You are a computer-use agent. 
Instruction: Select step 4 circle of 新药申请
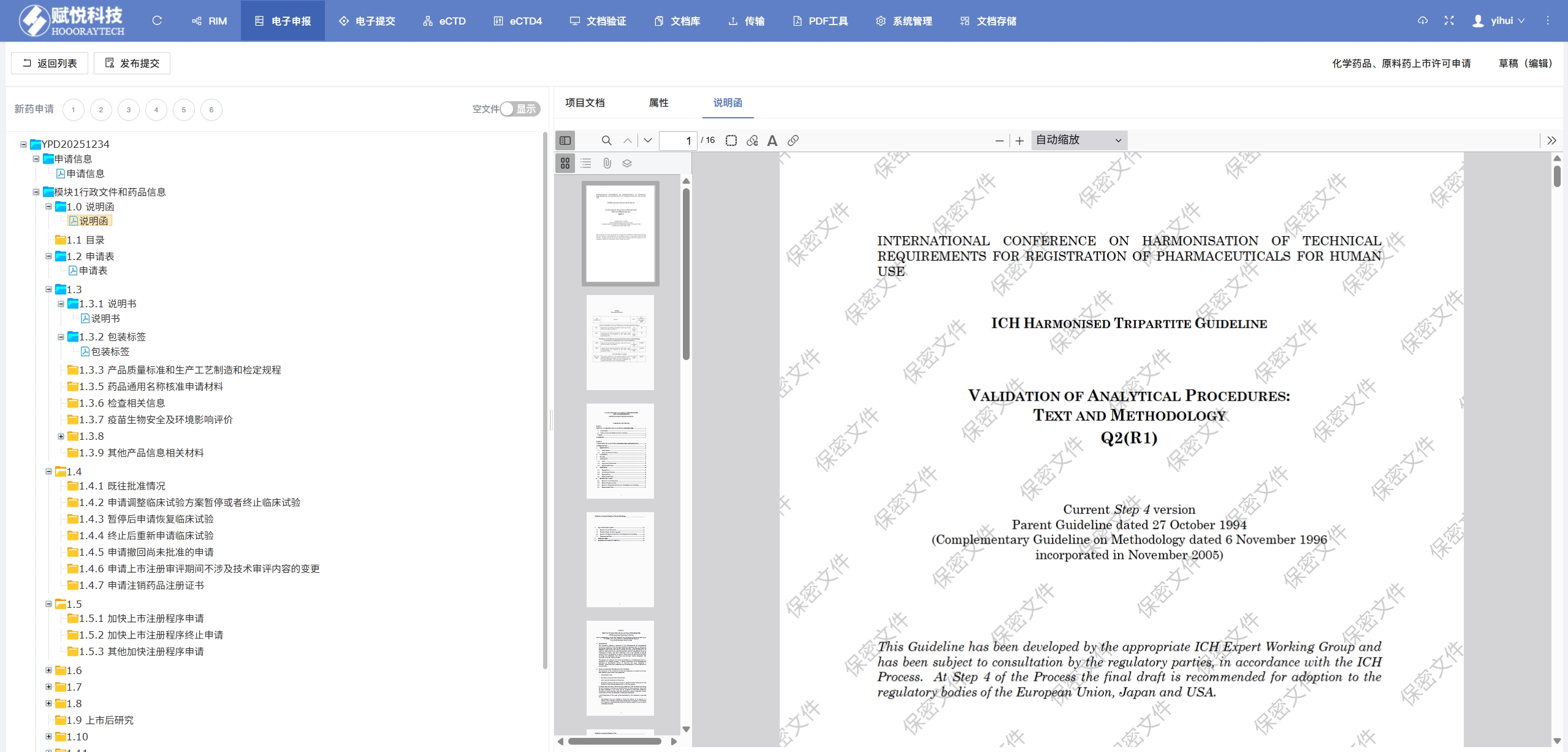tap(156, 110)
